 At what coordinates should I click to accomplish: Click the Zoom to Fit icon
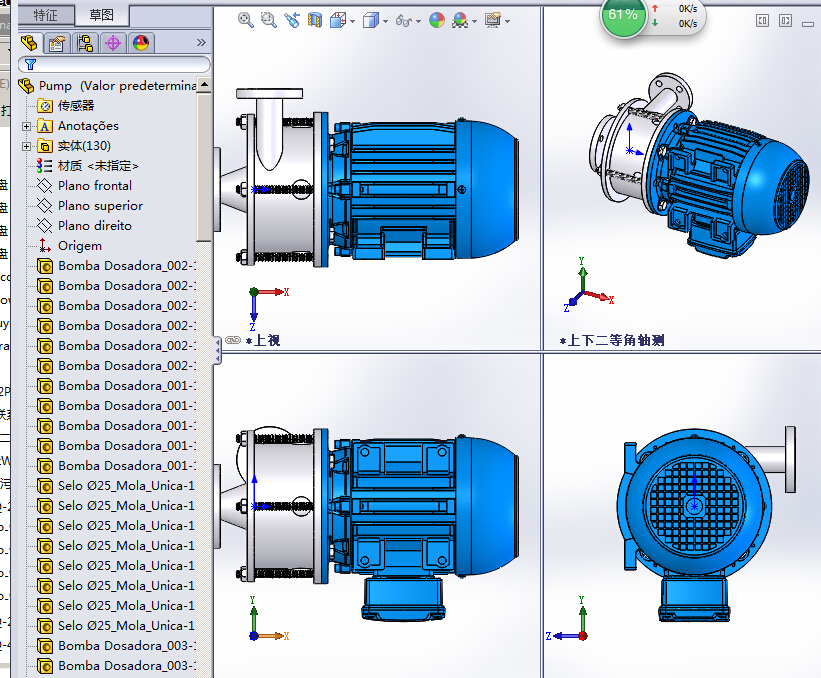tap(246, 20)
